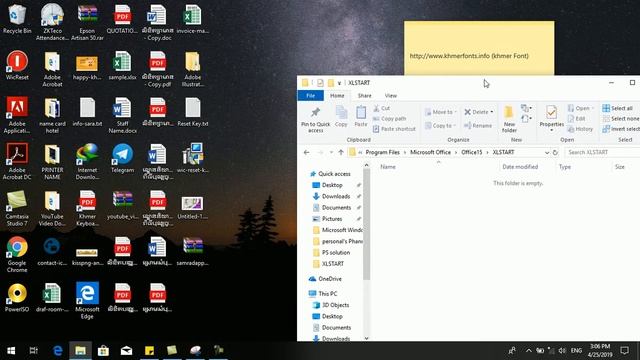Click the navigation pane scrollbar

click(367, 224)
